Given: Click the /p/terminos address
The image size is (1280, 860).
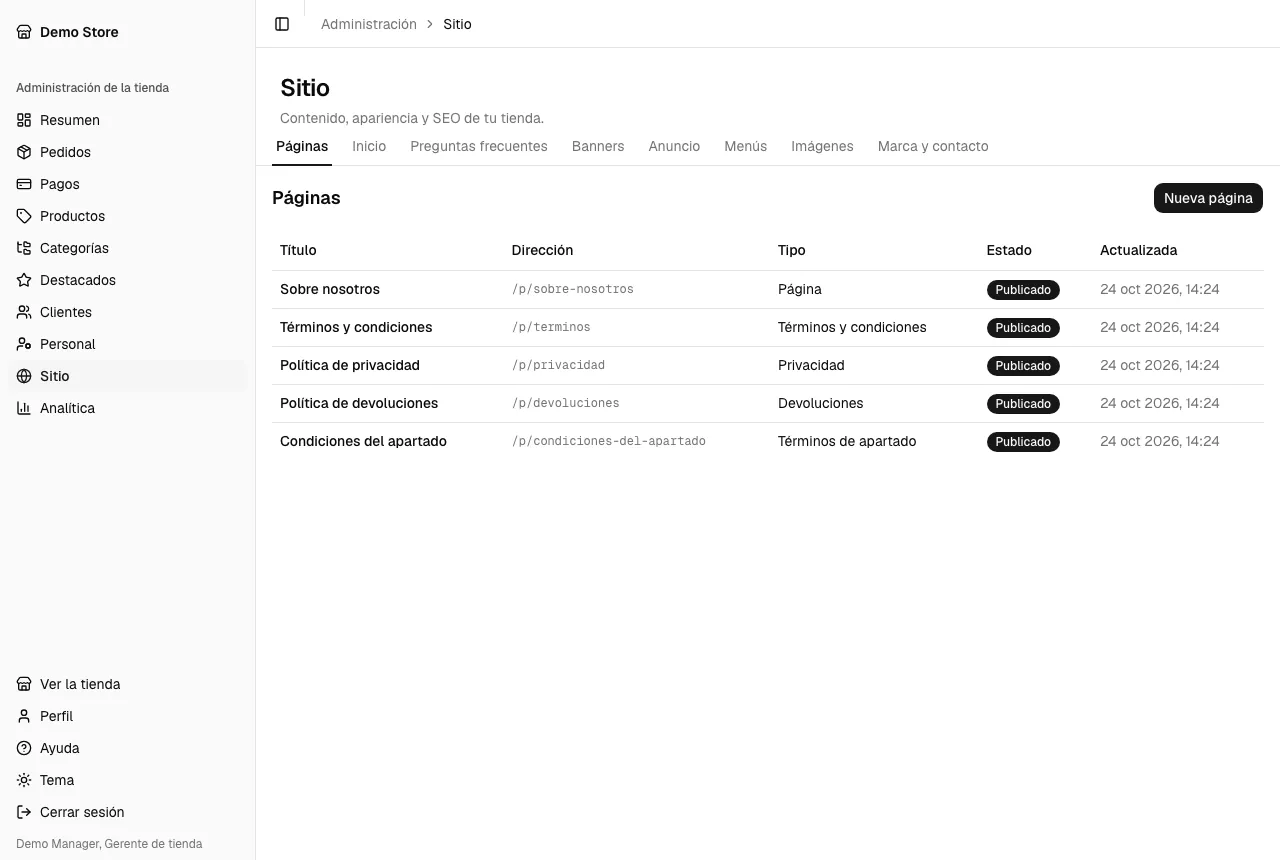Looking at the screenshot, I should click(x=551, y=327).
